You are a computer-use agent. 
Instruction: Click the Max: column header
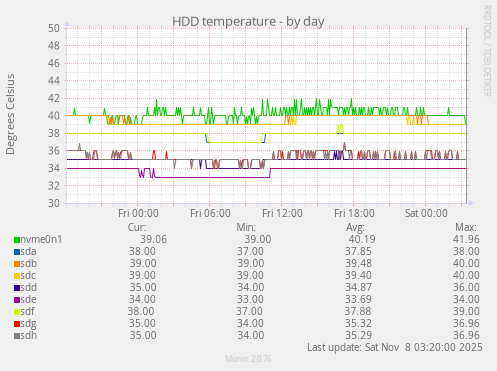pyautogui.click(x=466, y=227)
